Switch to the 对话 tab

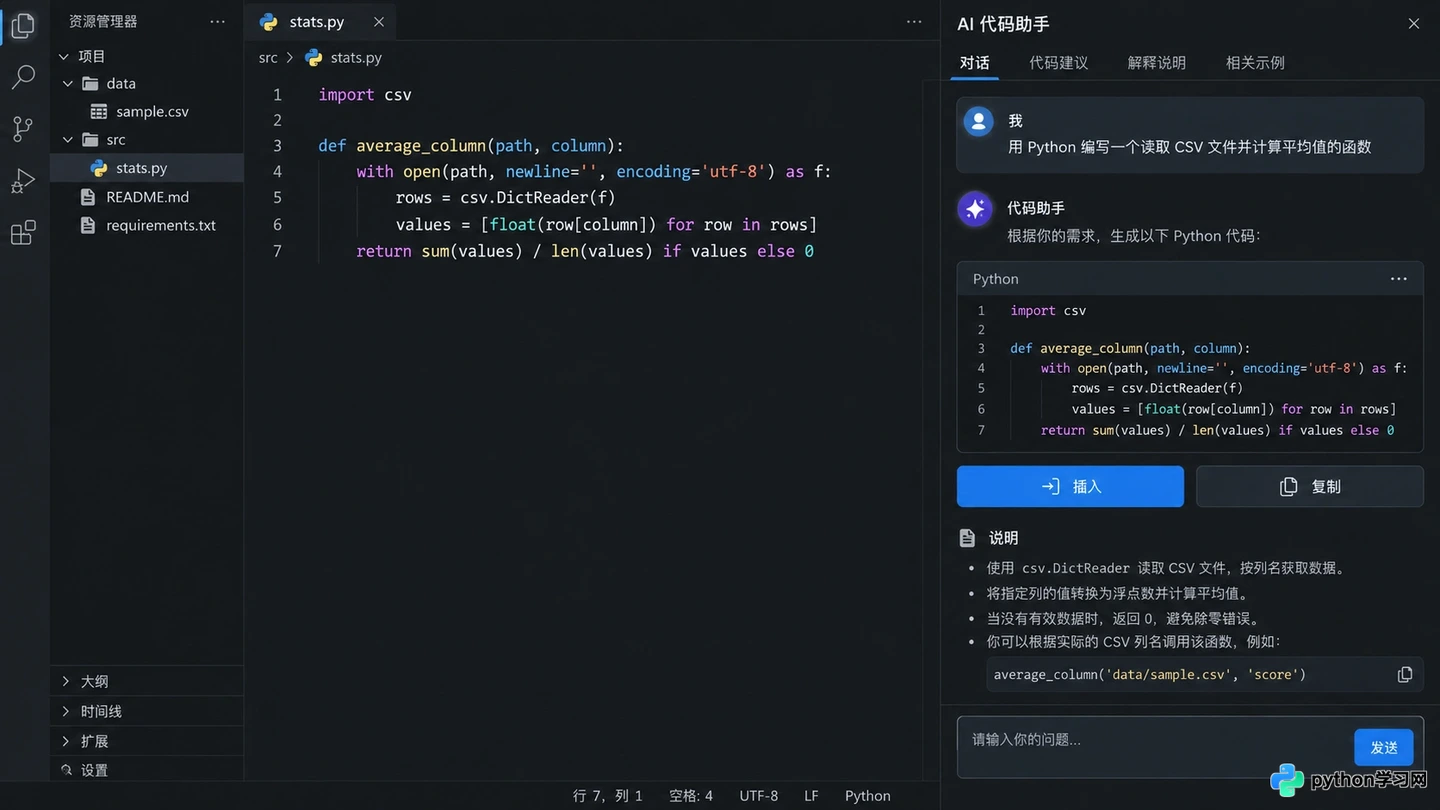[x=975, y=62]
